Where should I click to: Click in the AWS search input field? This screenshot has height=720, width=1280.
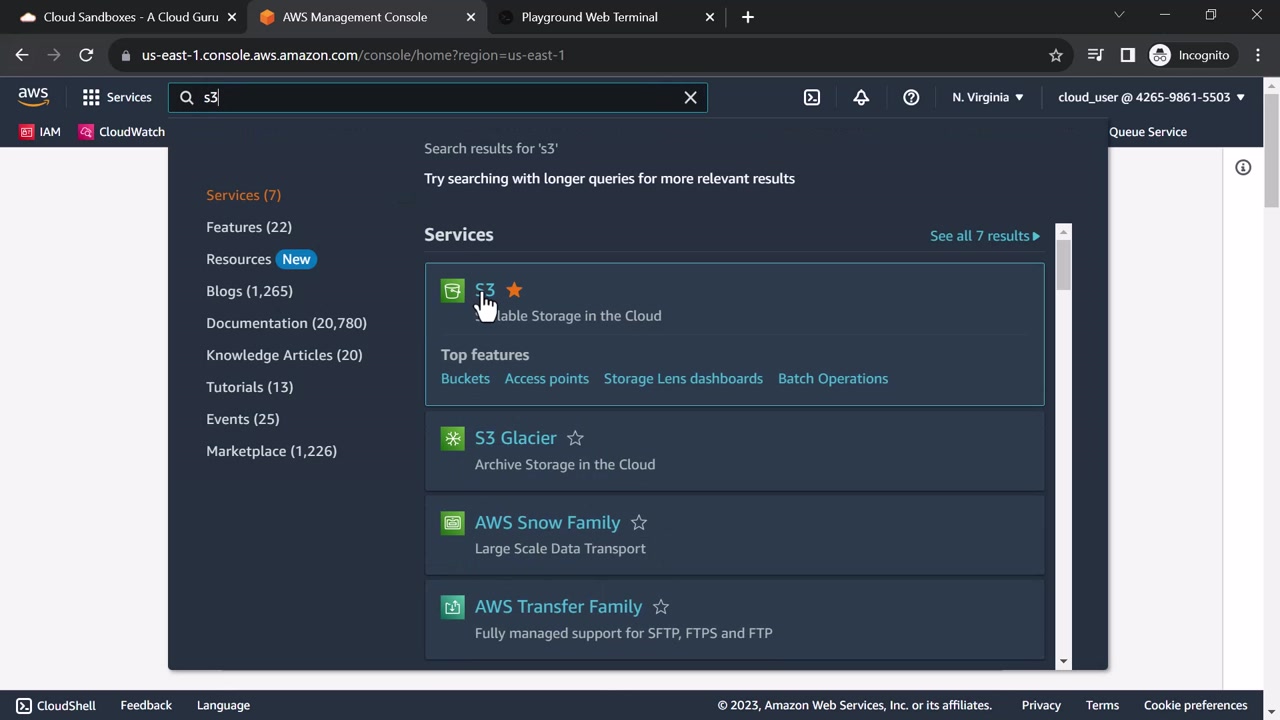(440, 97)
